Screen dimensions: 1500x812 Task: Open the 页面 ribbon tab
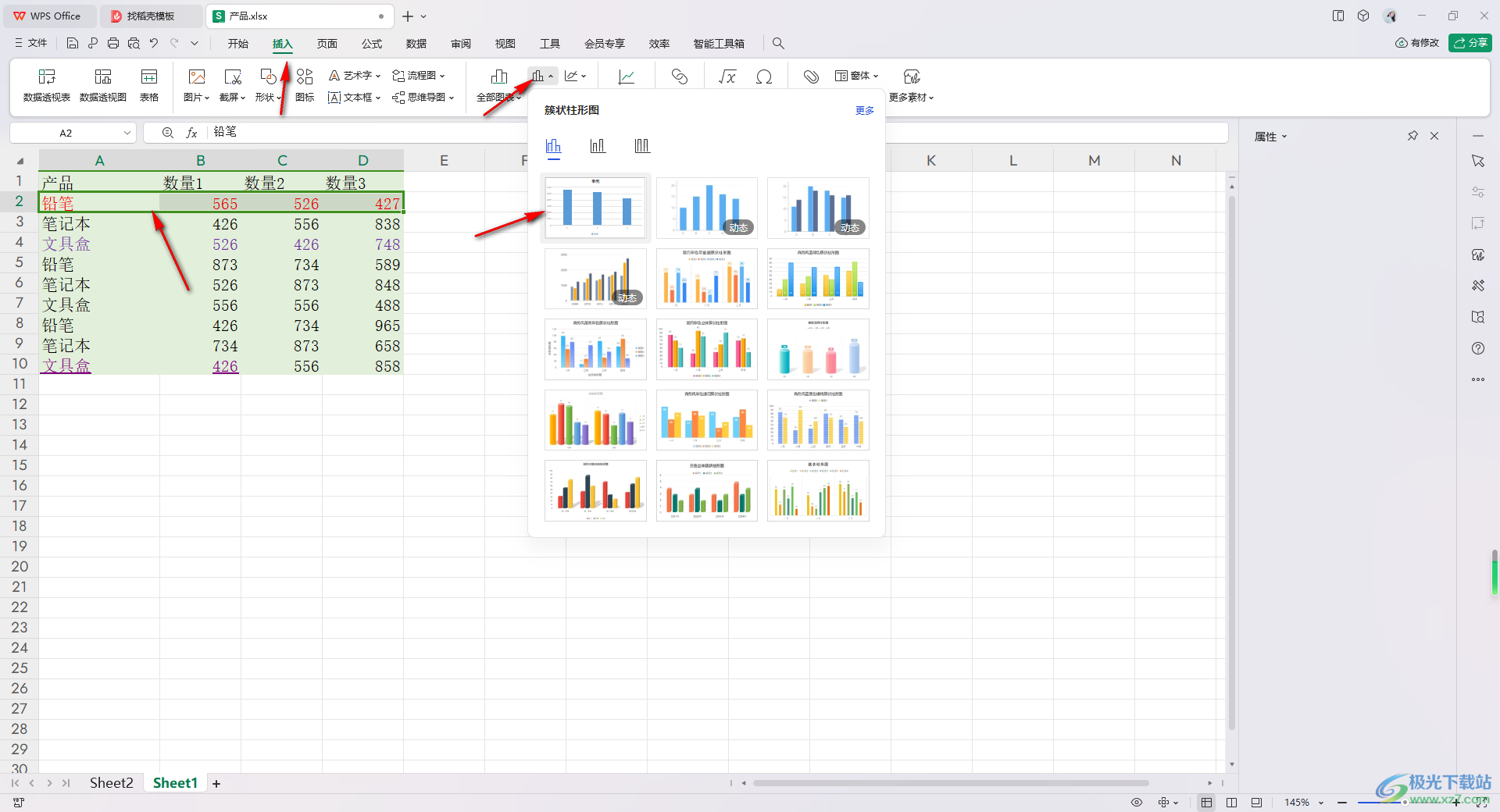point(327,44)
